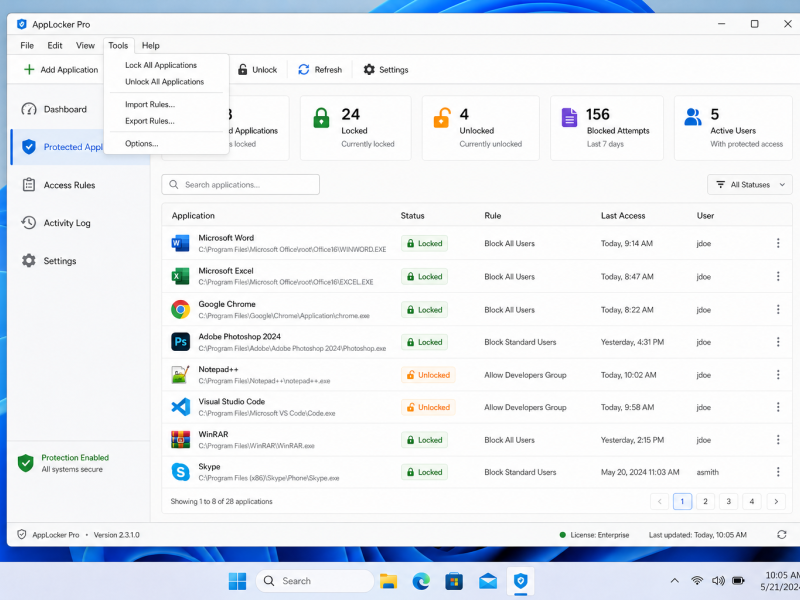Go to page 2 of applications
Viewport: 800px width, 600px height.
705,502
